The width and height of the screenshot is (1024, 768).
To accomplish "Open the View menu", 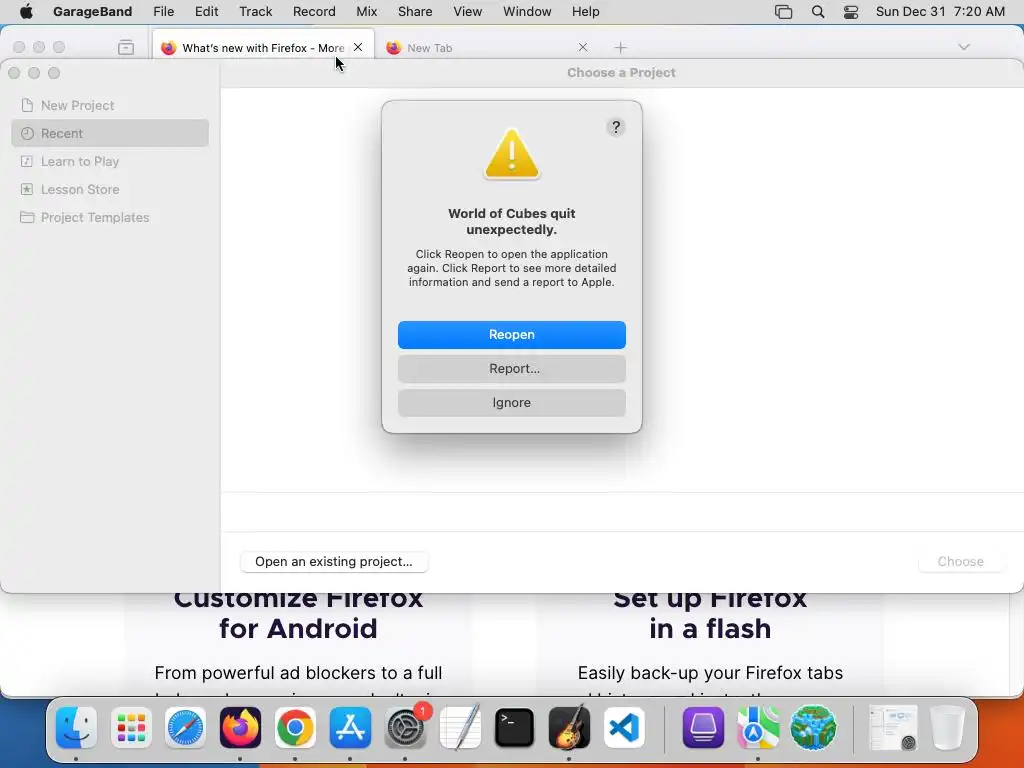I will (x=468, y=11).
